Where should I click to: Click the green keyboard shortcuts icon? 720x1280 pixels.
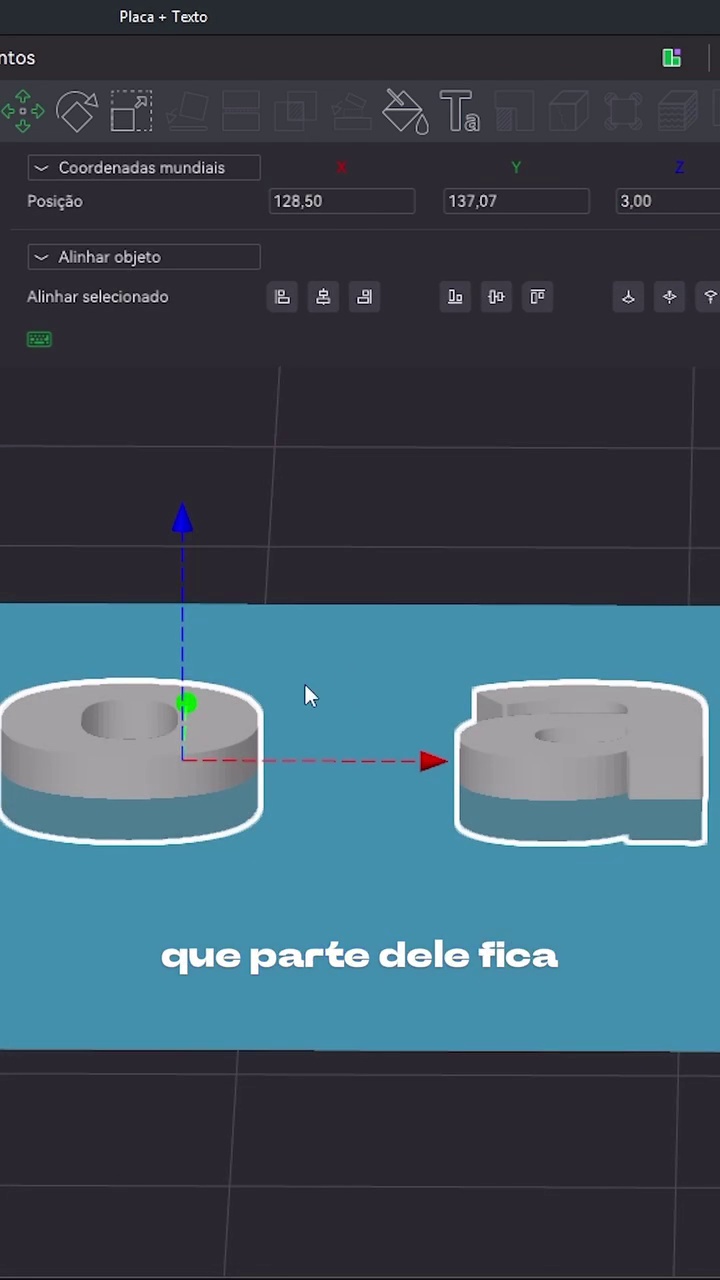click(39, 339)
